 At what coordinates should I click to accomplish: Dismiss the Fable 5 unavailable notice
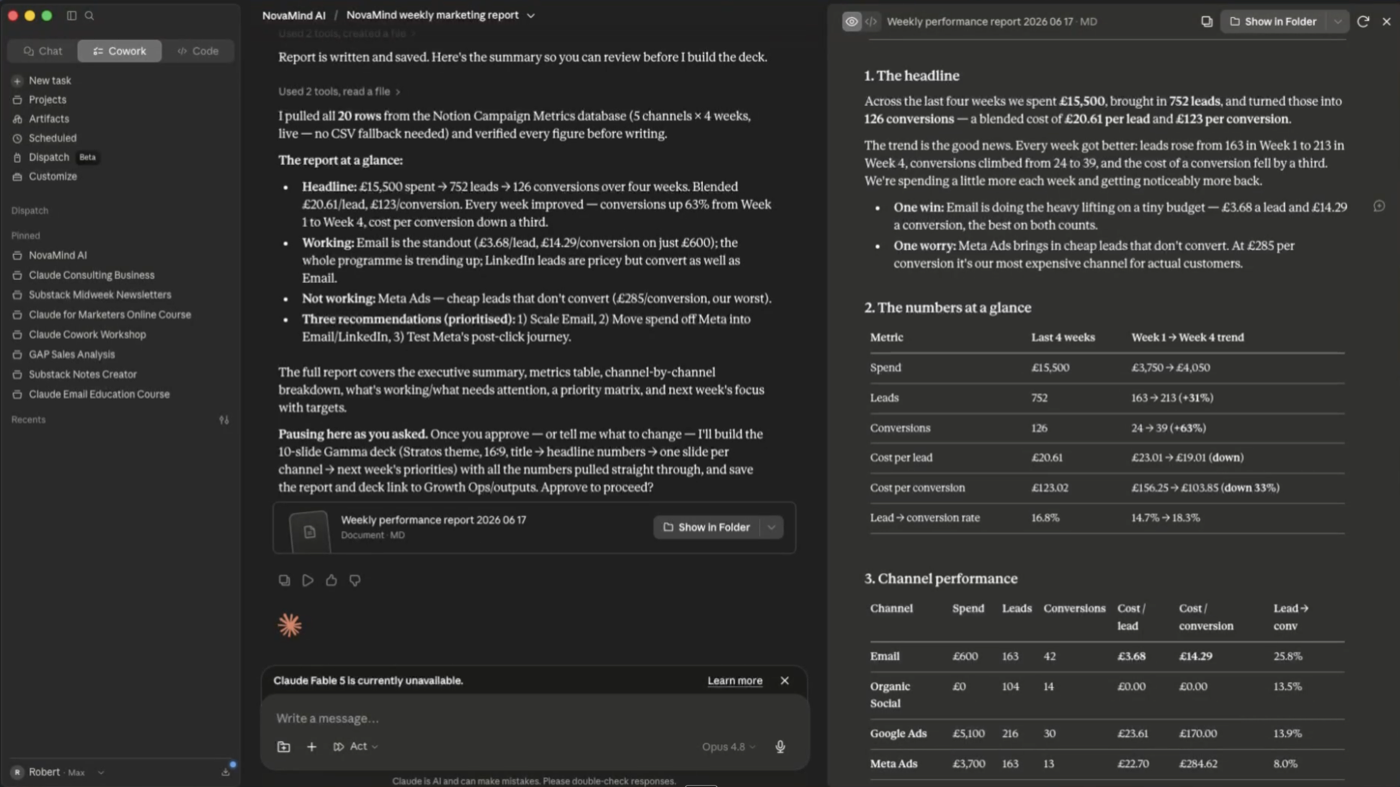click(785, 681)
